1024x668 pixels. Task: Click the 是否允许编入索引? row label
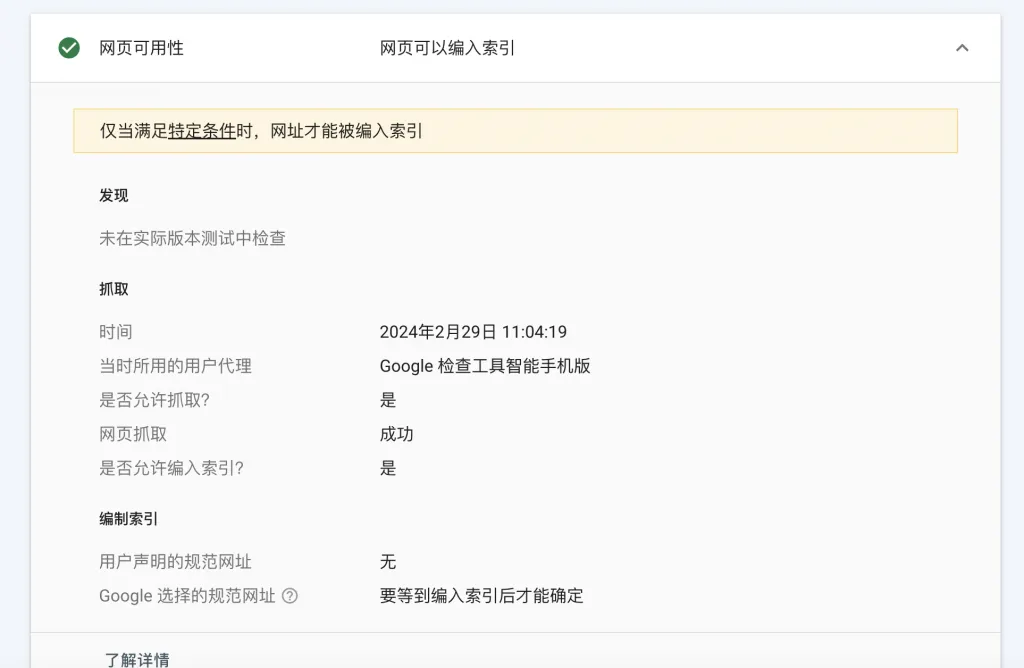(x=171, y=468)
